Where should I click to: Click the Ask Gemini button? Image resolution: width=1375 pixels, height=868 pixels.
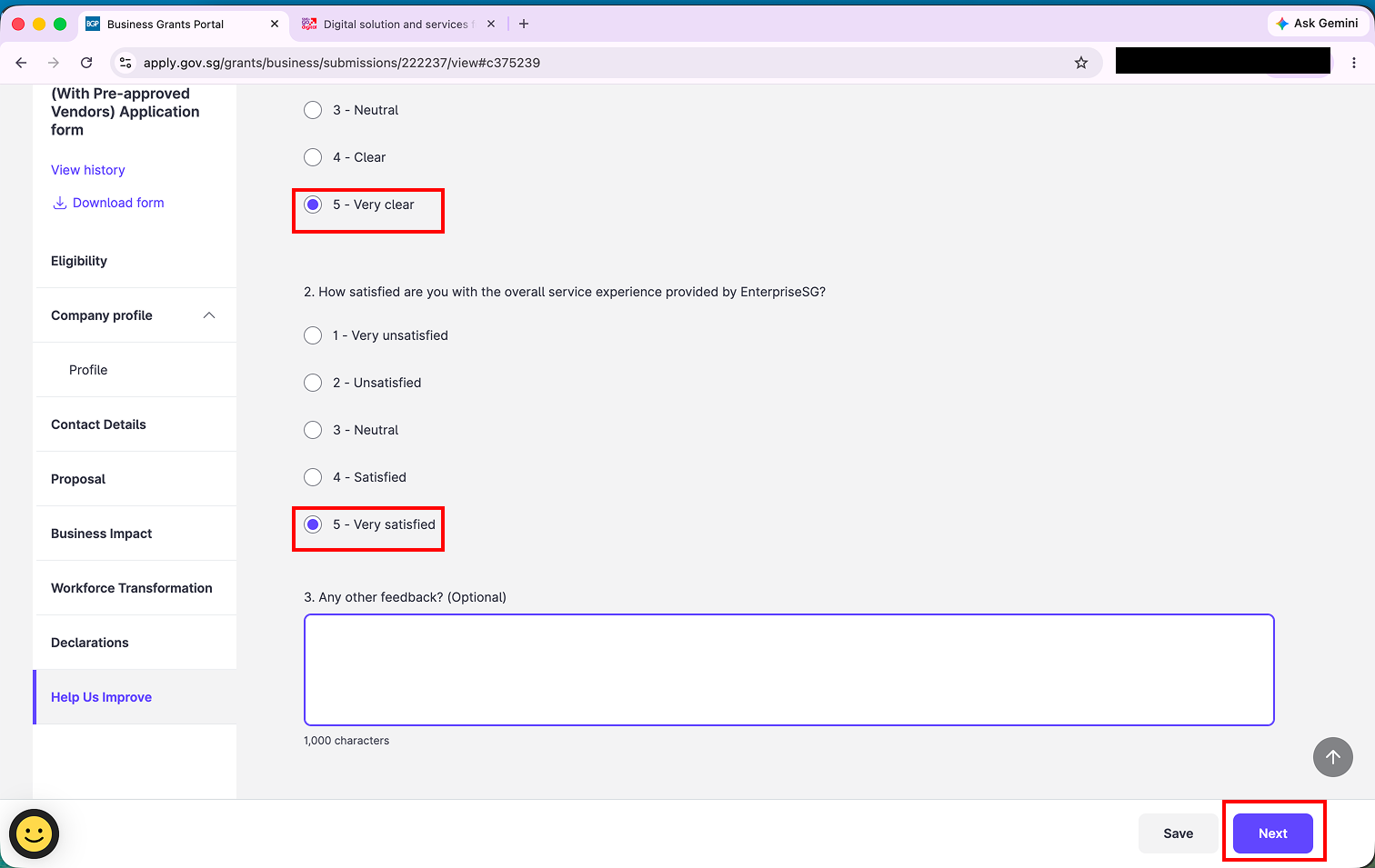[1318, 23]
